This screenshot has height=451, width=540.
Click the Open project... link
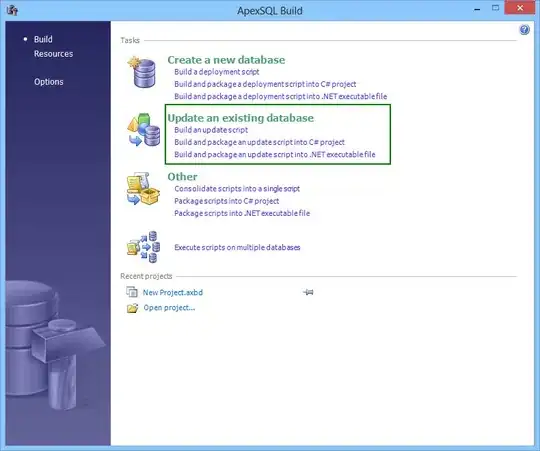tap(169, 308)
